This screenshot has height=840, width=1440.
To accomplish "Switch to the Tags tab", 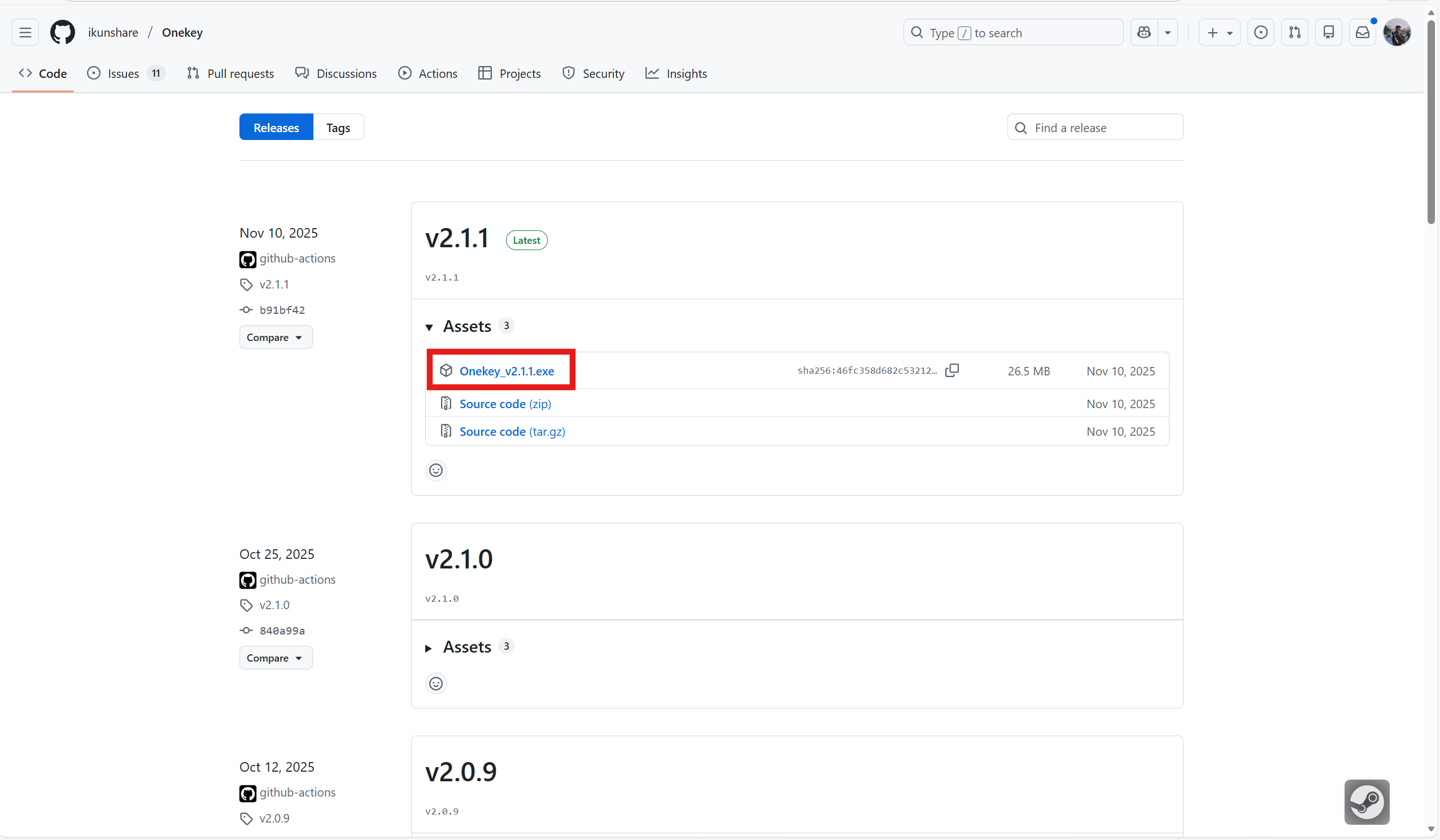I will click(x=338, y=128).
